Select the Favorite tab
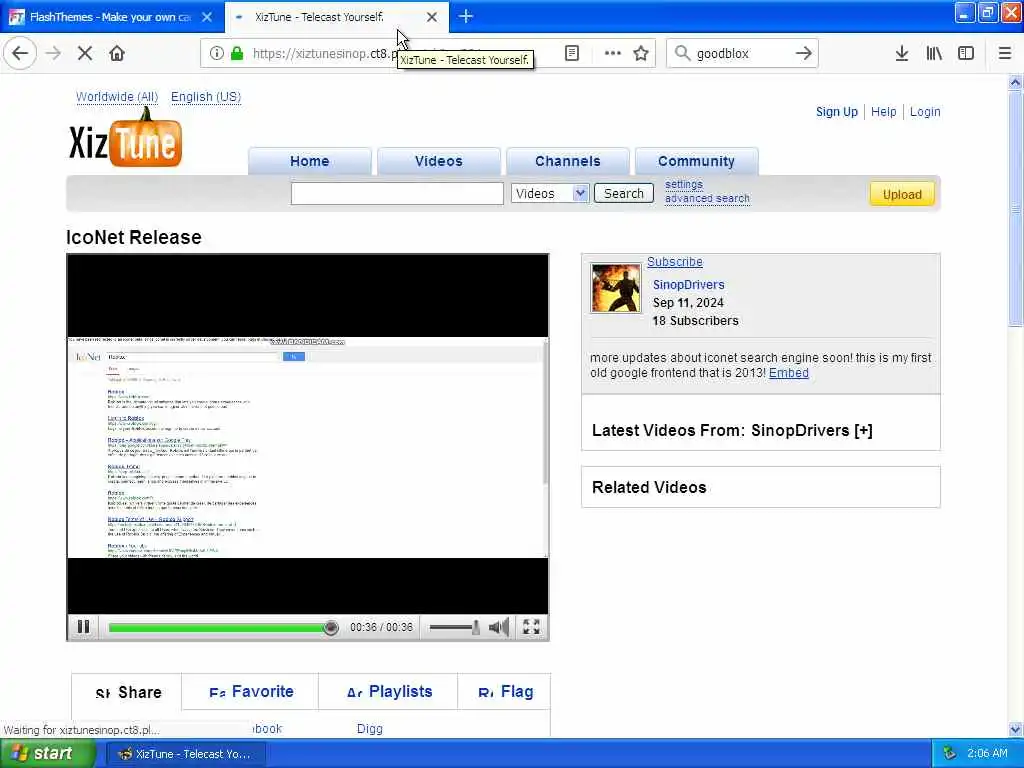Viewport: 1024px width, 768px height. pyautogui.click(x=251, y=692)
